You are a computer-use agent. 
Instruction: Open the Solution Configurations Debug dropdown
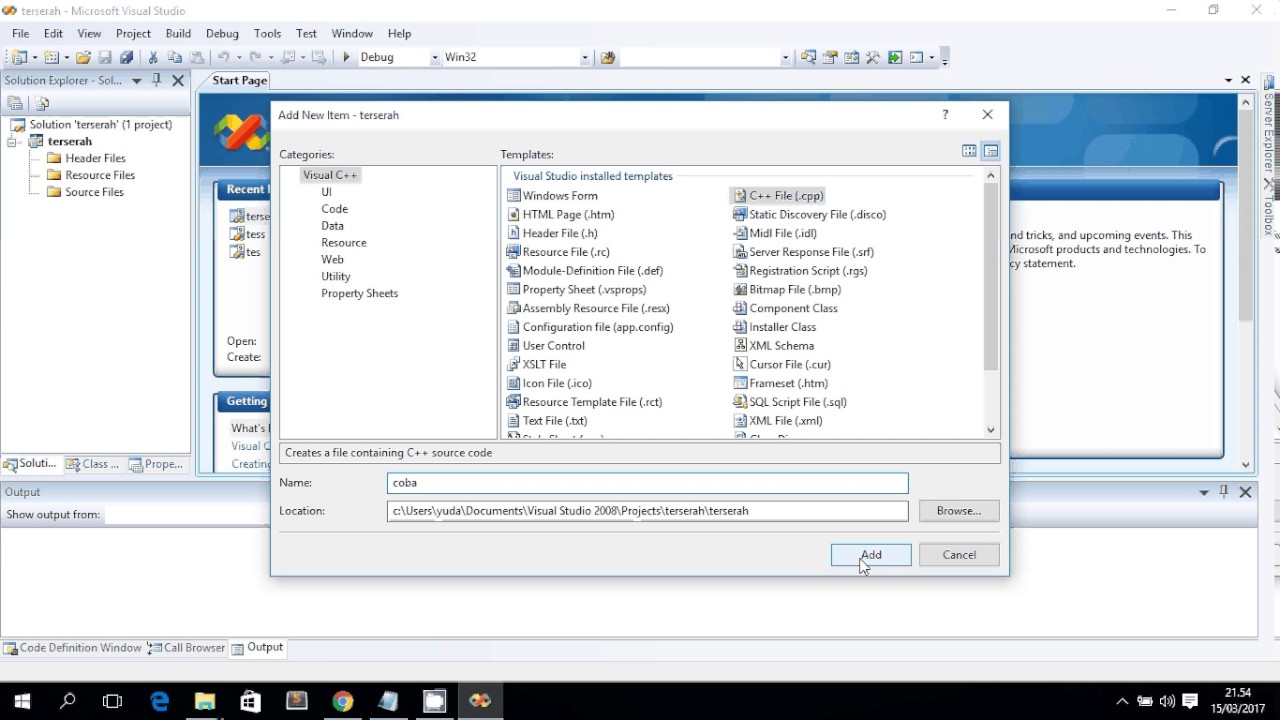pyautogui.click(x=435, y=58)
